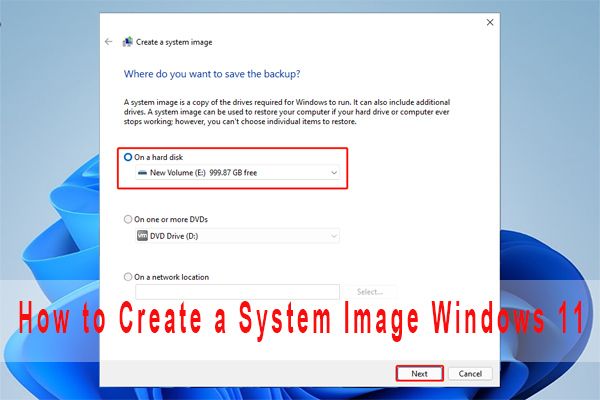This screenshot has width=600, height=400.
Task: Click the hard drive icon beside New Volume (E:)
Action: 142,173
